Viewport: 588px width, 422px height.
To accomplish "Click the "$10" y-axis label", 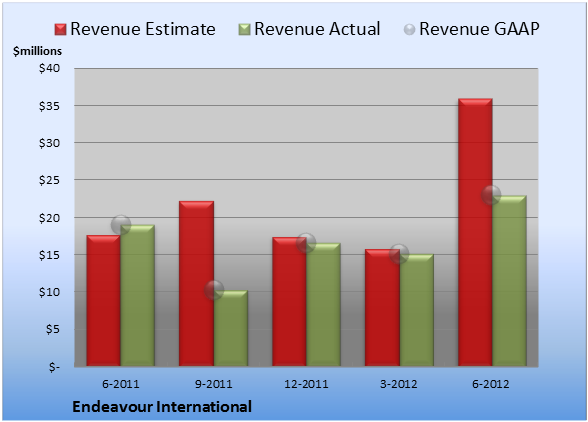I will coord(49,292).
